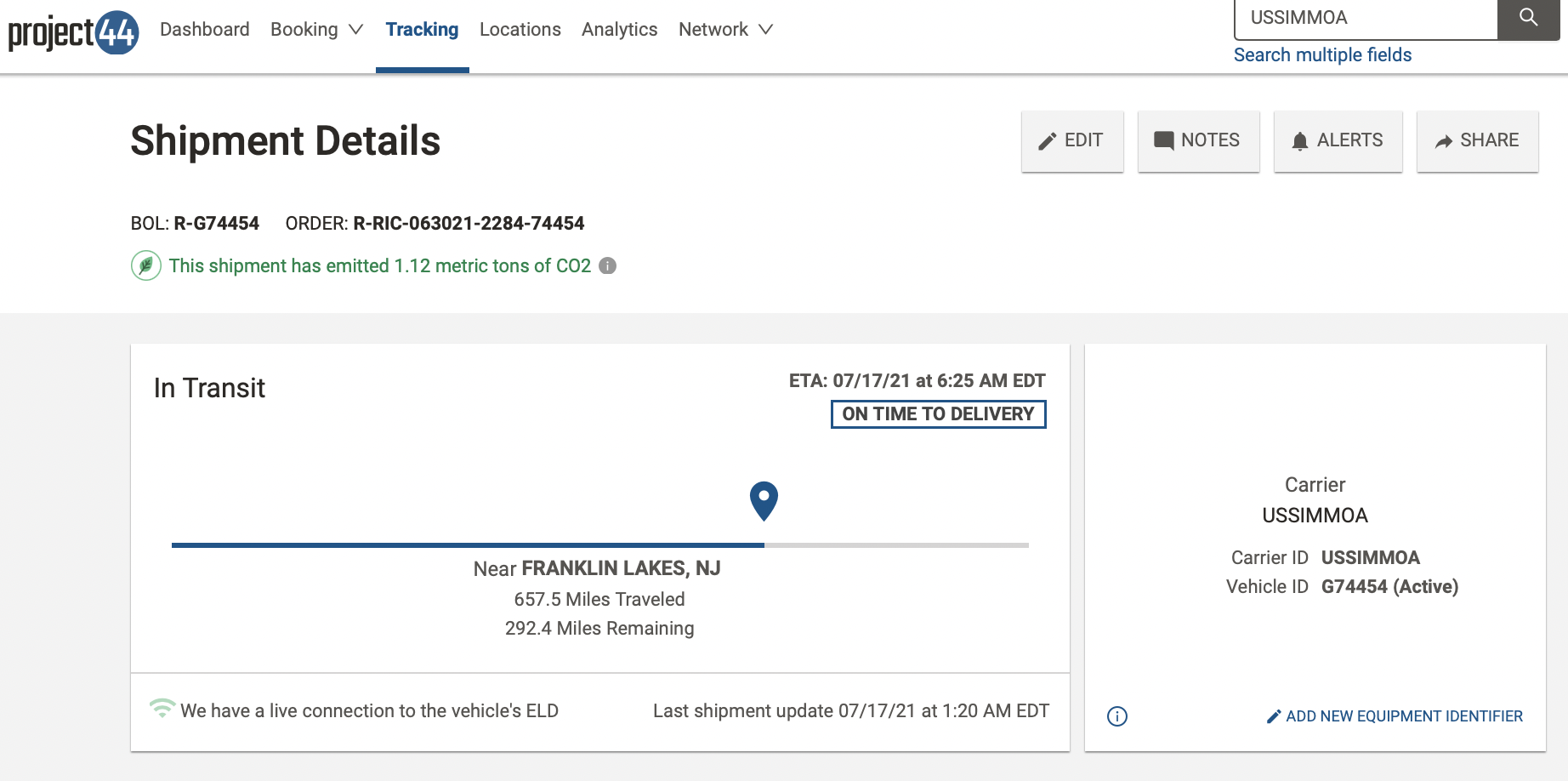Screen dimensions: 1568x781
Task: Click the ON TIME TO DELIVERY badge
Action: coord(938,414)
